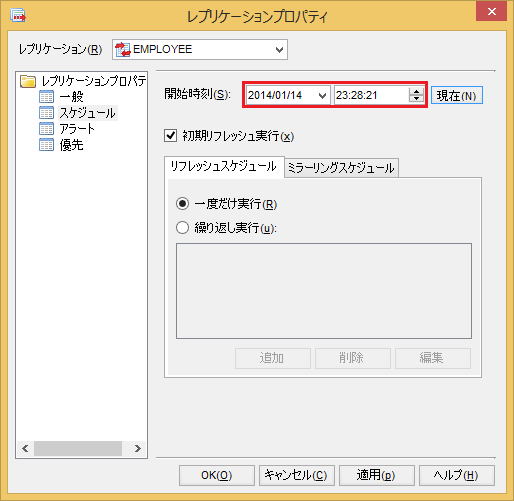Toggle 初期リフレッシュ実行 checkbox
The width and height of the screenshot is (514, 501).
pyautogui.click(x=170, y=136)
